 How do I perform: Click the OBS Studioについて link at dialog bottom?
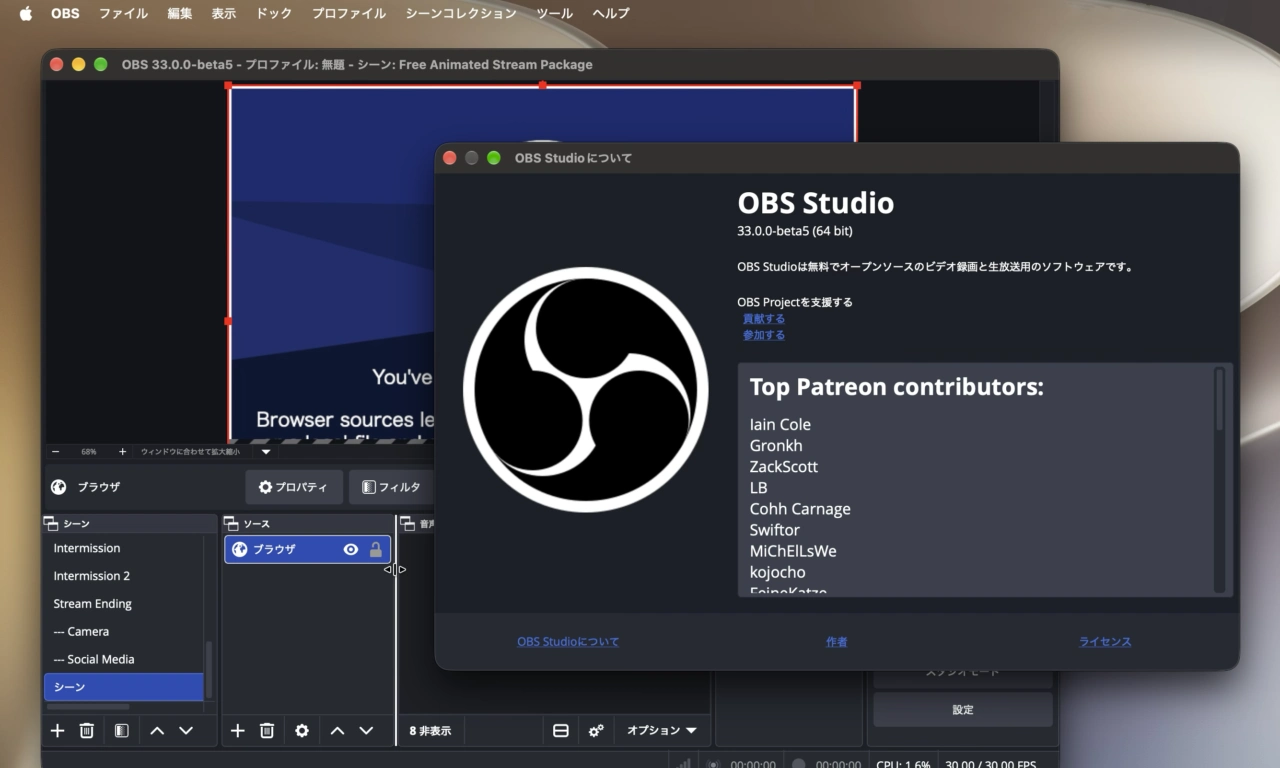568,642
